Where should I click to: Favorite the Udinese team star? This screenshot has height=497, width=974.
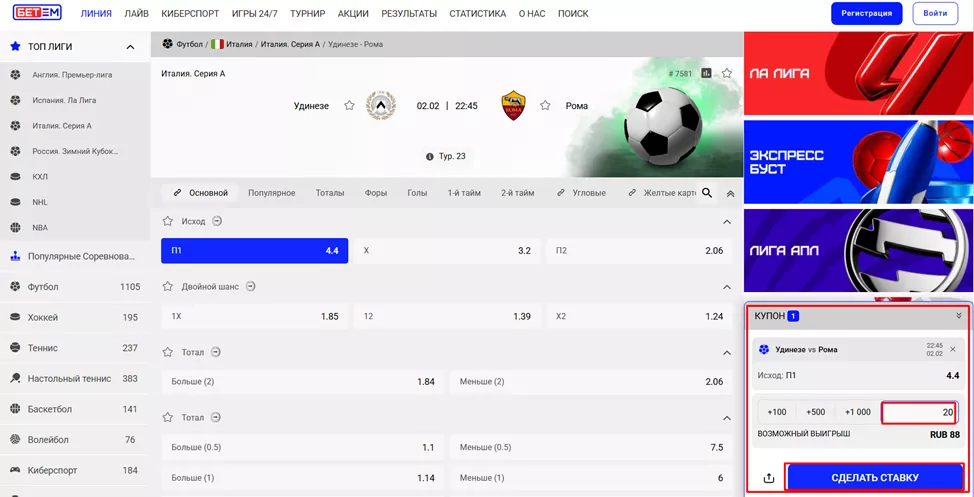349,106
